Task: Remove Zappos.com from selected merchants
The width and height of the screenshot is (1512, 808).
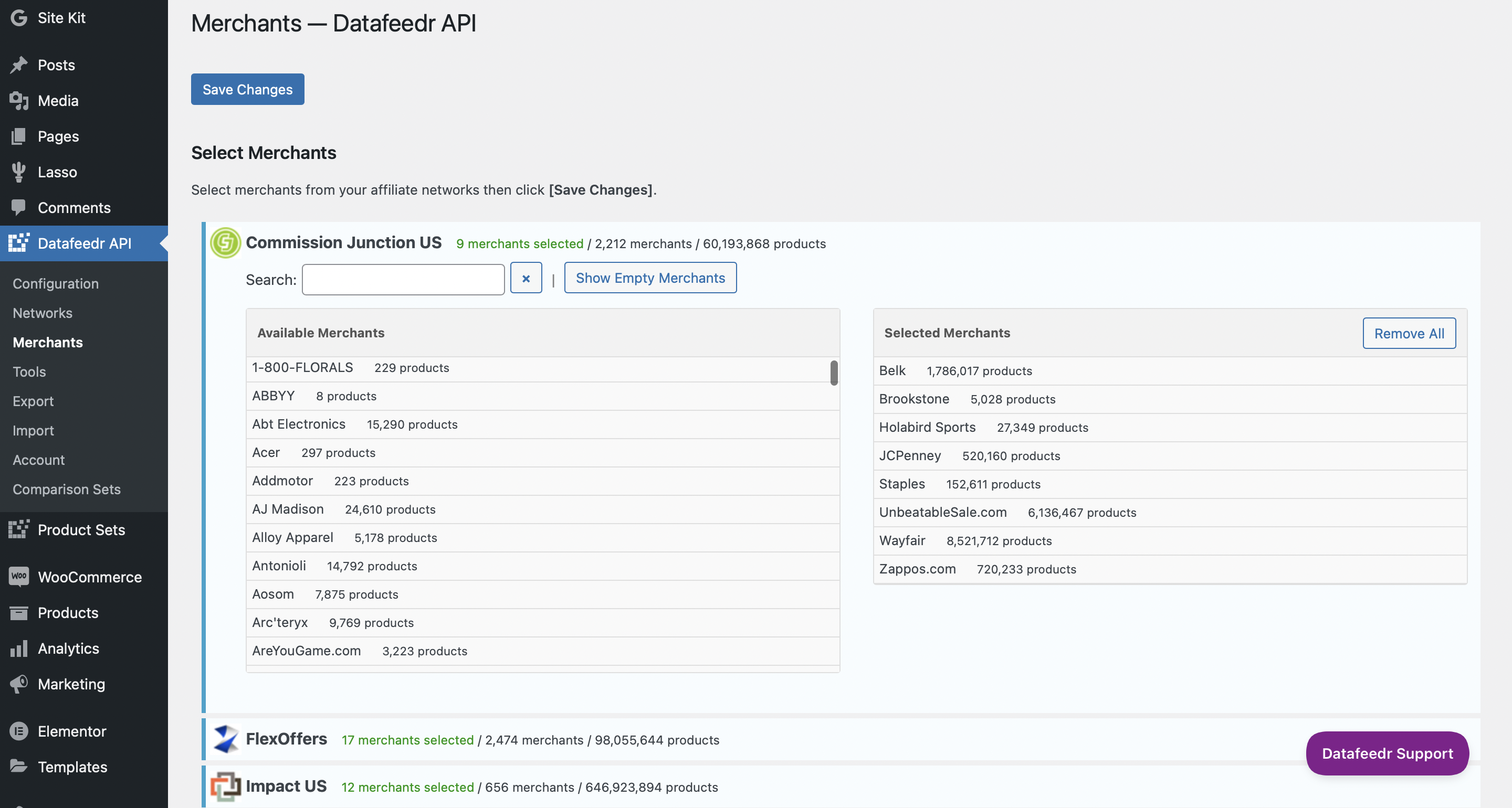Action: pos(1170,569)
